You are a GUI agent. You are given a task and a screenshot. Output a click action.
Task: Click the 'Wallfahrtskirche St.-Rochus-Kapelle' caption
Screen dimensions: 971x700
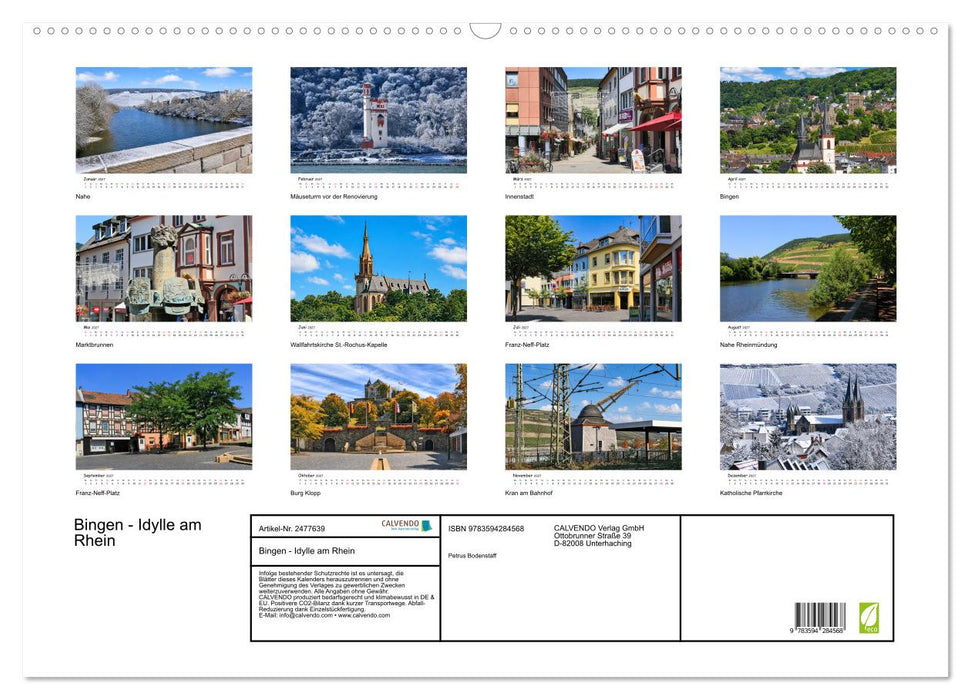[339, 344]
